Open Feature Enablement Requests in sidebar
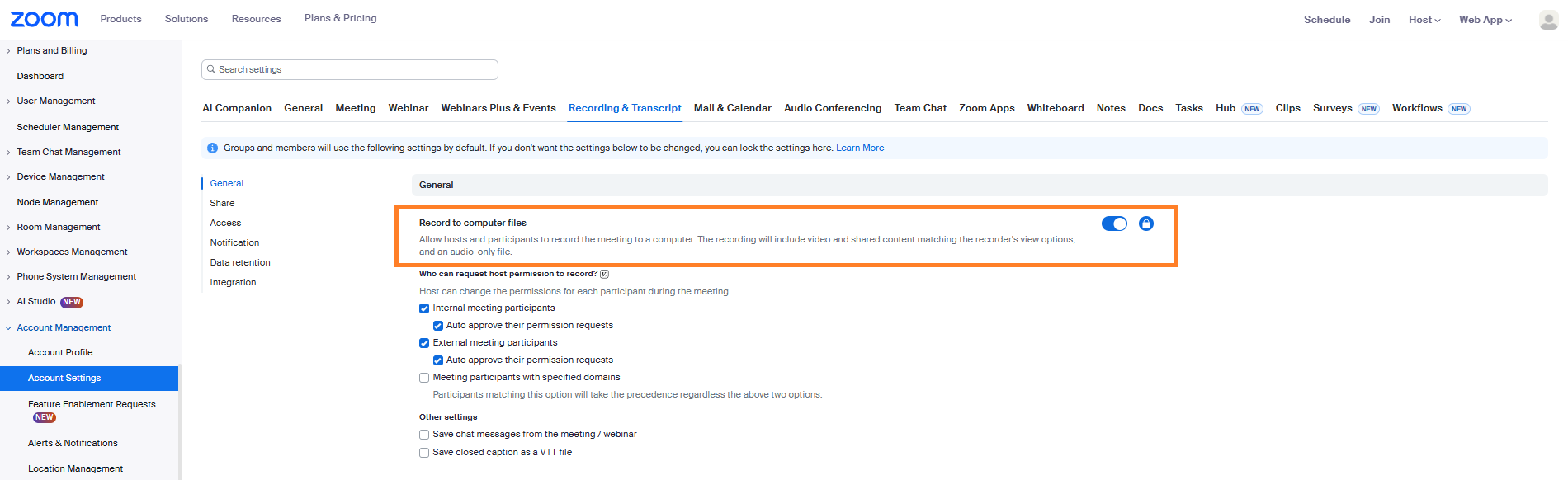 [92, 405]
